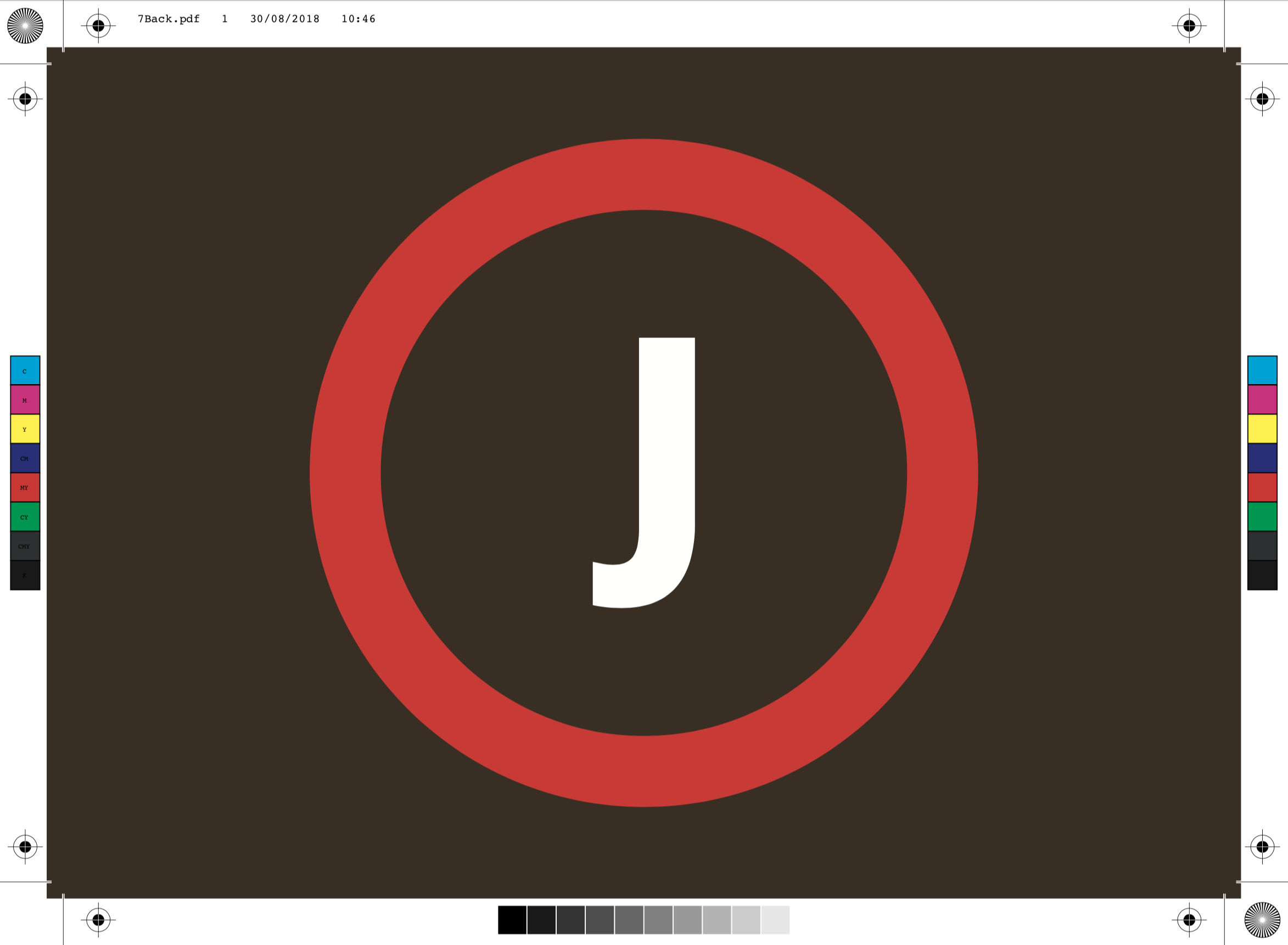The width and height of the screenshot is (1288, 945).
Task: Select the magenta swatch labeled M
Action: 25,400
